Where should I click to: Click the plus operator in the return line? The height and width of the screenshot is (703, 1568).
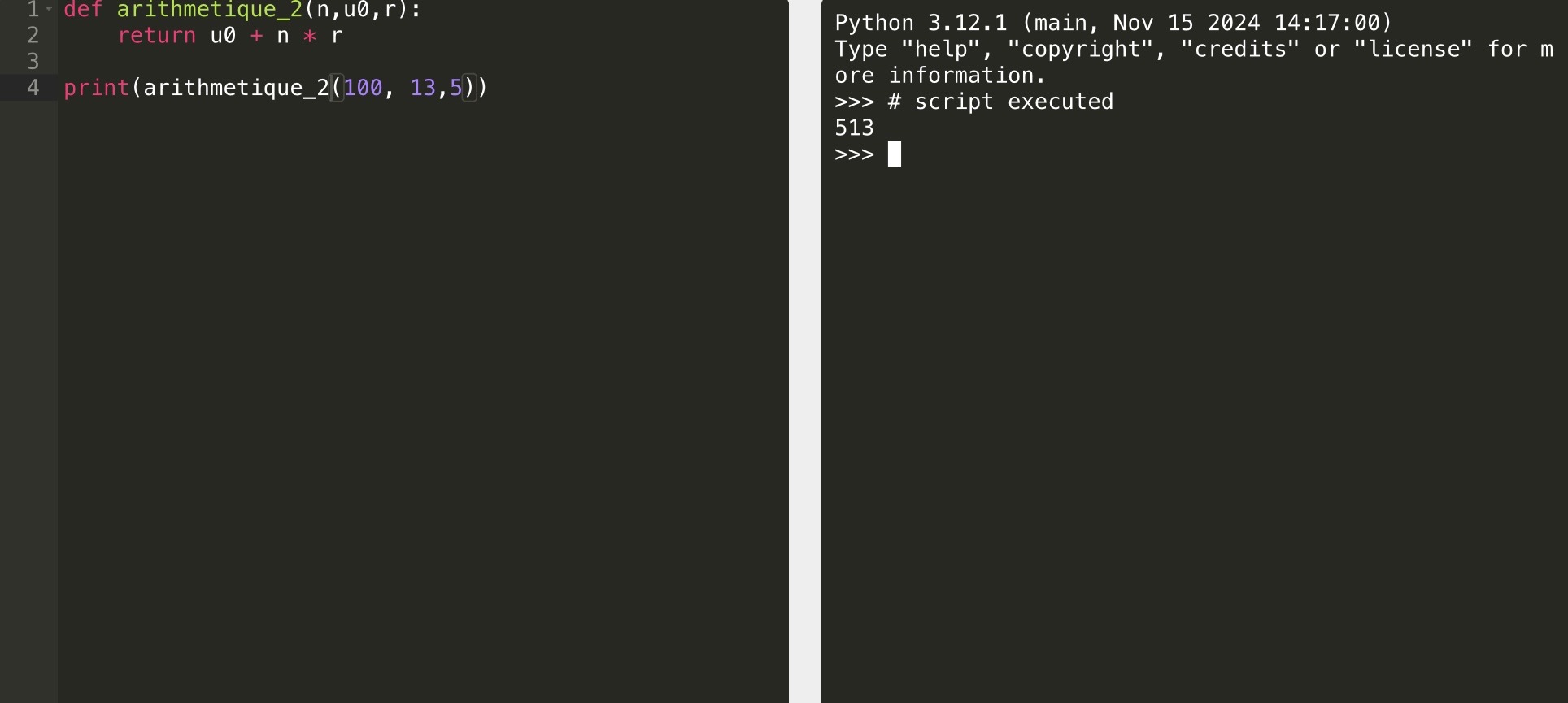coord(257,36)
